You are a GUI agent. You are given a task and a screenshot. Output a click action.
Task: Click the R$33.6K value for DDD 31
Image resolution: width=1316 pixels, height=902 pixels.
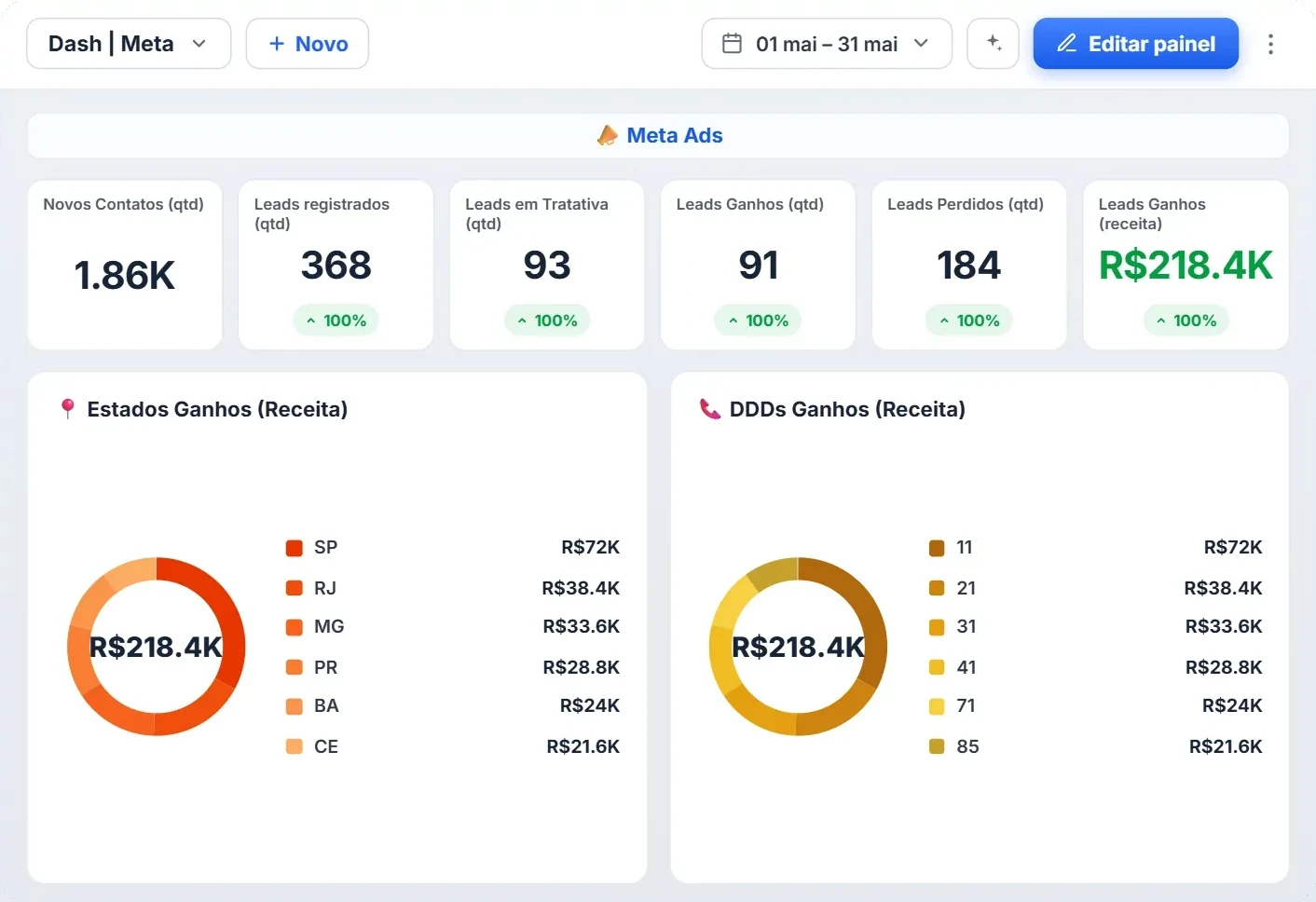tap(1224, 627)
